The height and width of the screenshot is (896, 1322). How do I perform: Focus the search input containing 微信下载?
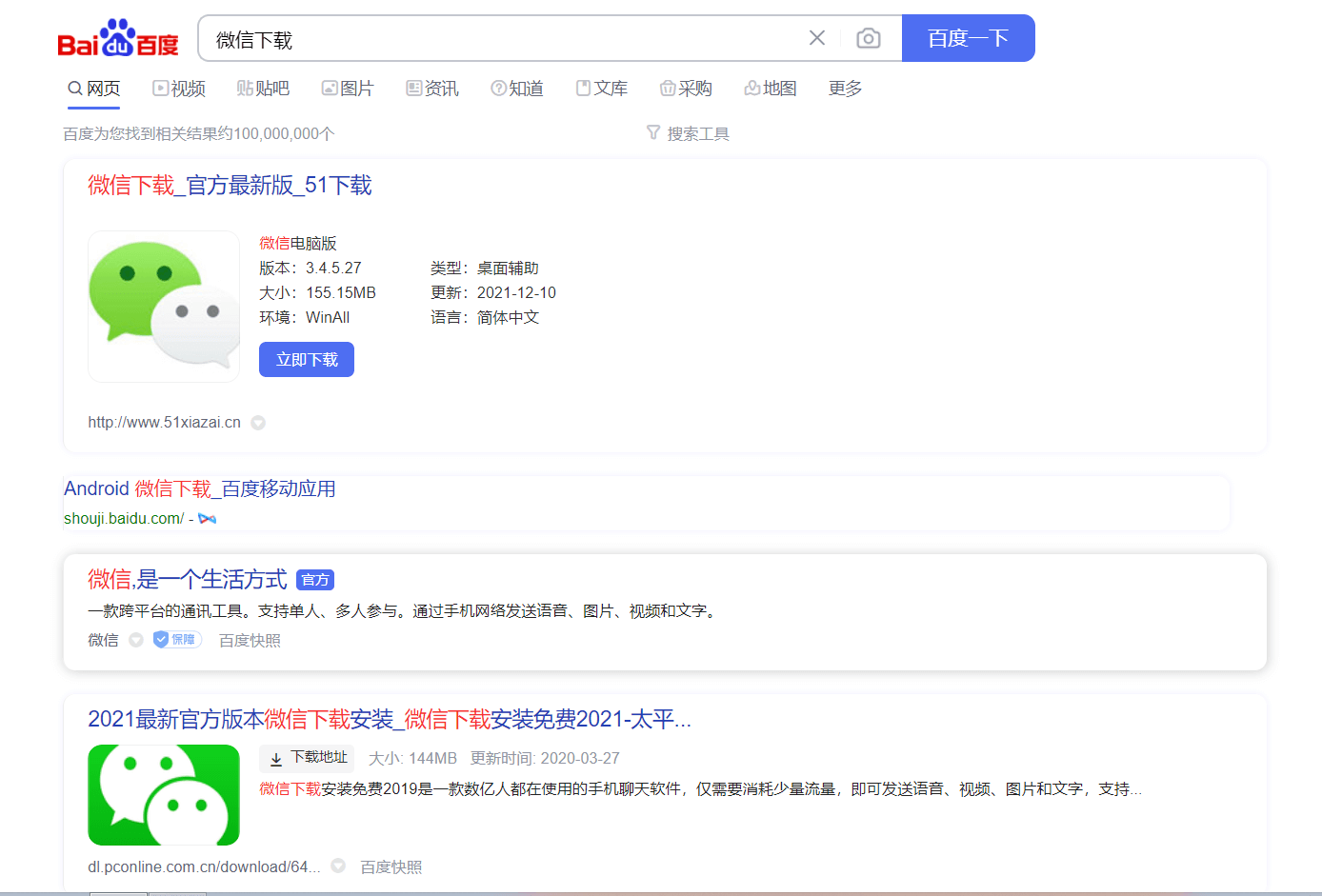click(505, 39)
